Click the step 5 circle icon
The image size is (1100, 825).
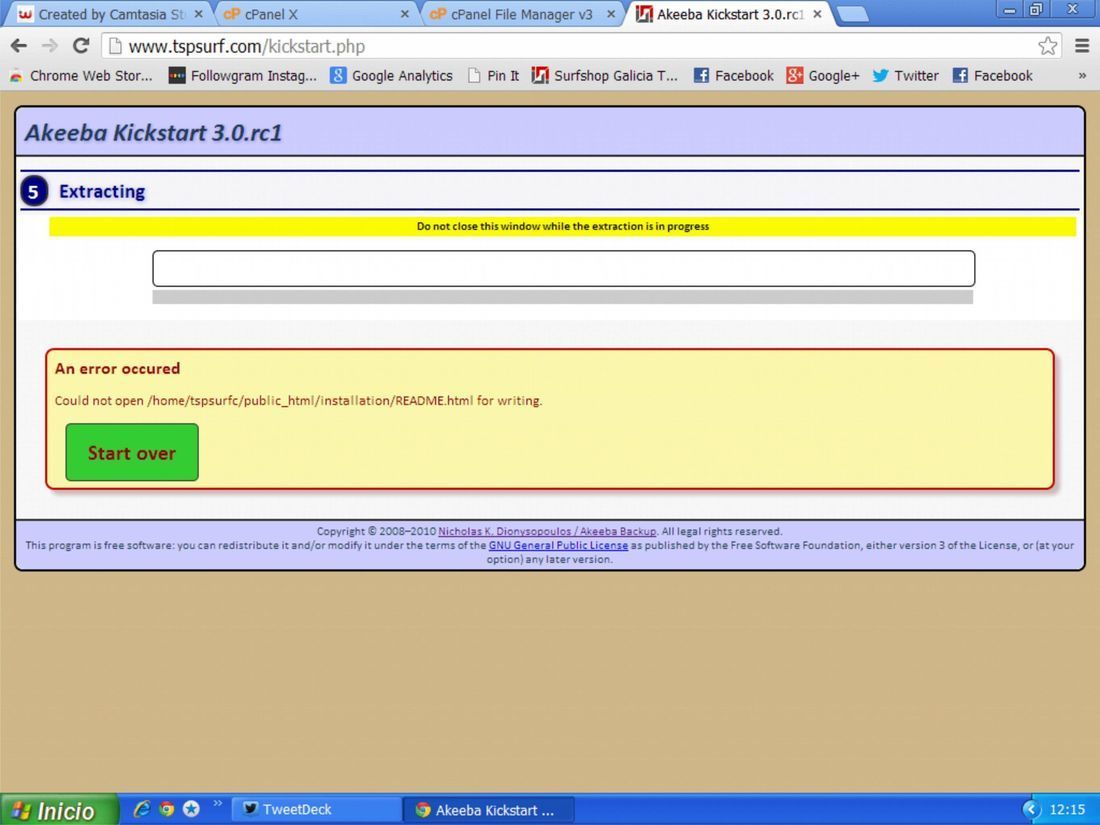[34, 192]
